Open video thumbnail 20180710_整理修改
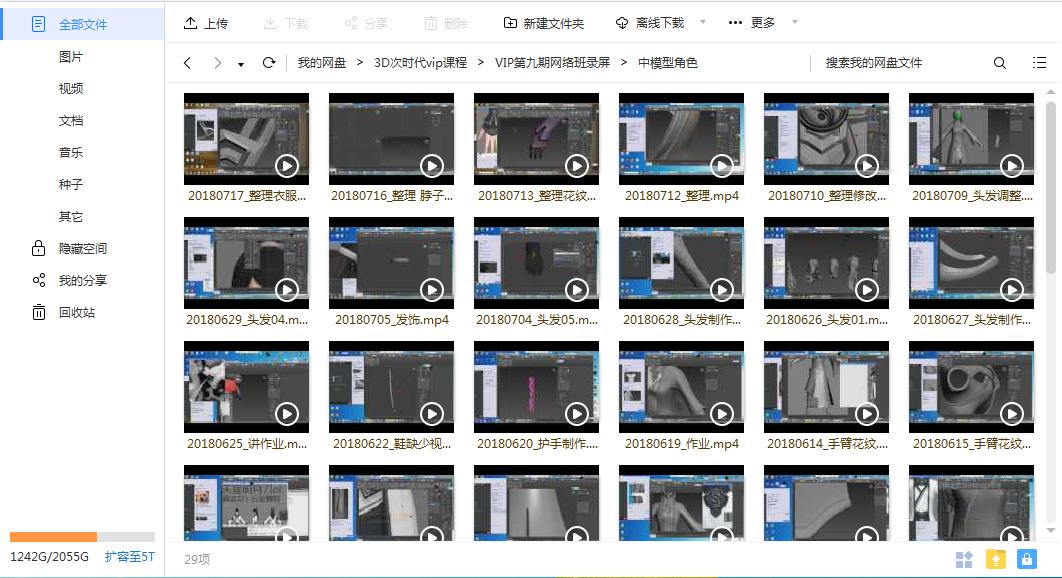This screenshot has height=578, width=1062. tap(826, 139)
